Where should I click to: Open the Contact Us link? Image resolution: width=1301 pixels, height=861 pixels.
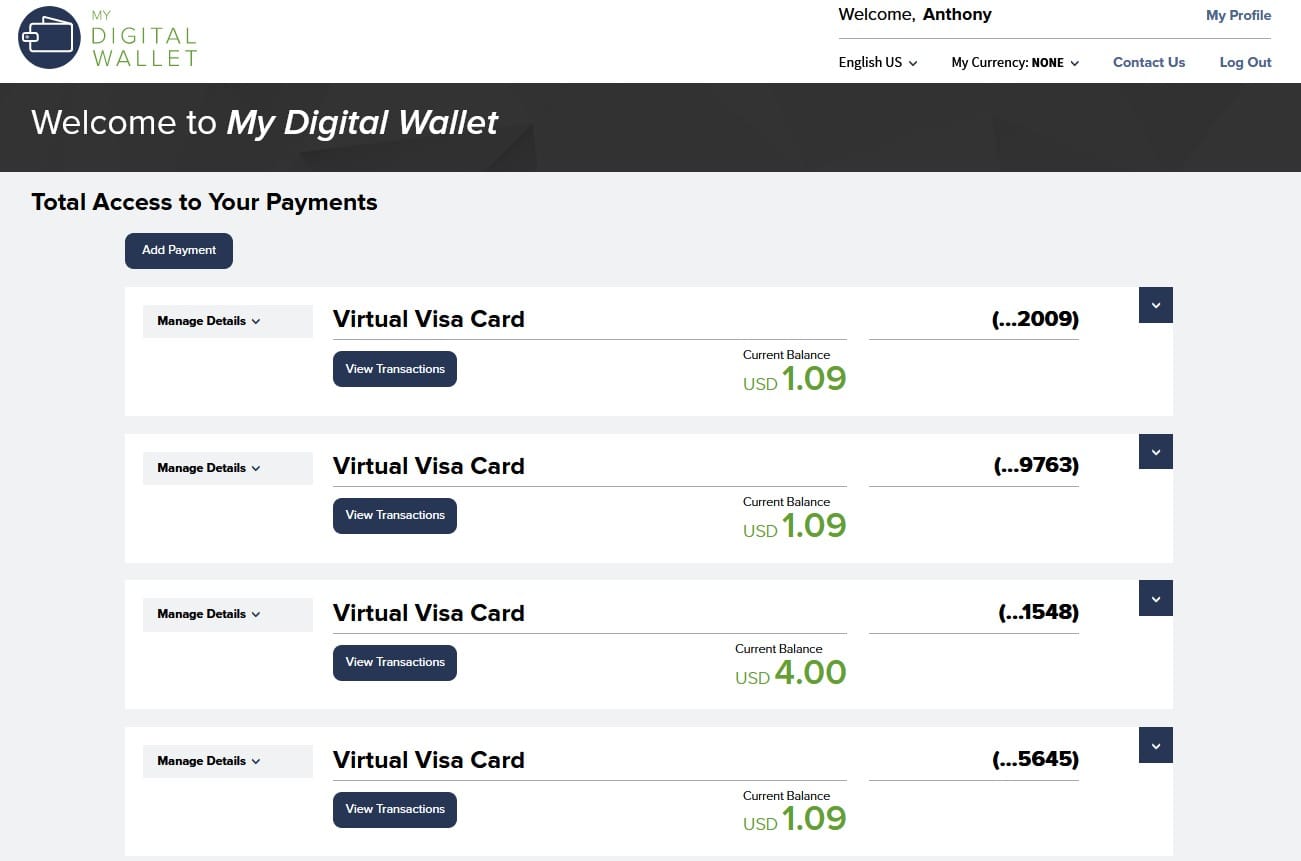point(1148,62)
